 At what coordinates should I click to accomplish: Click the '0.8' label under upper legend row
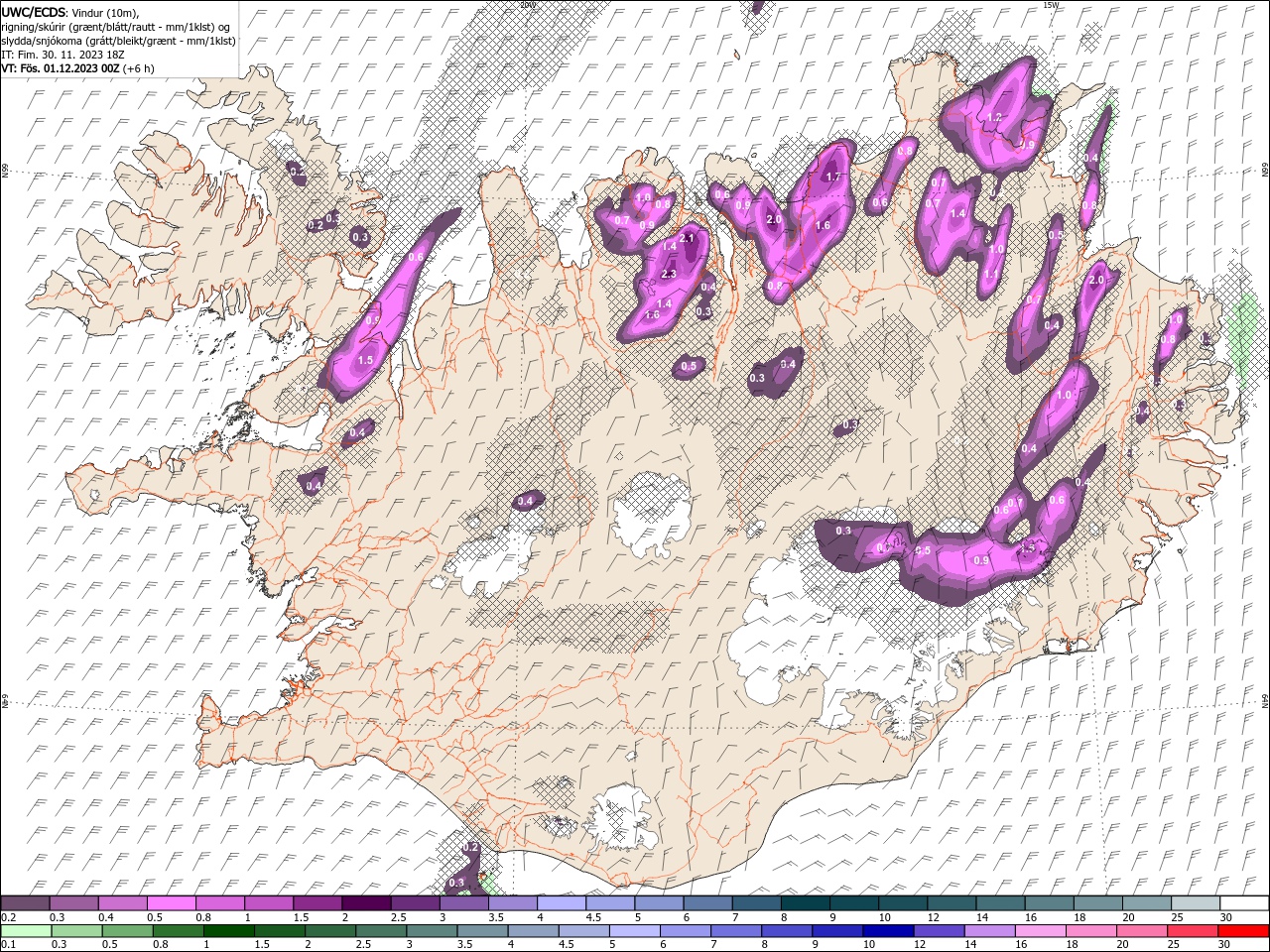pos(203,918)
